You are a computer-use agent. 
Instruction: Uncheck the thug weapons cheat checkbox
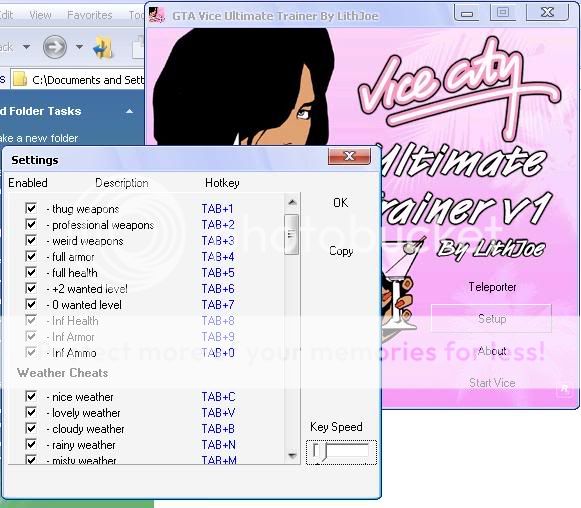31,208
